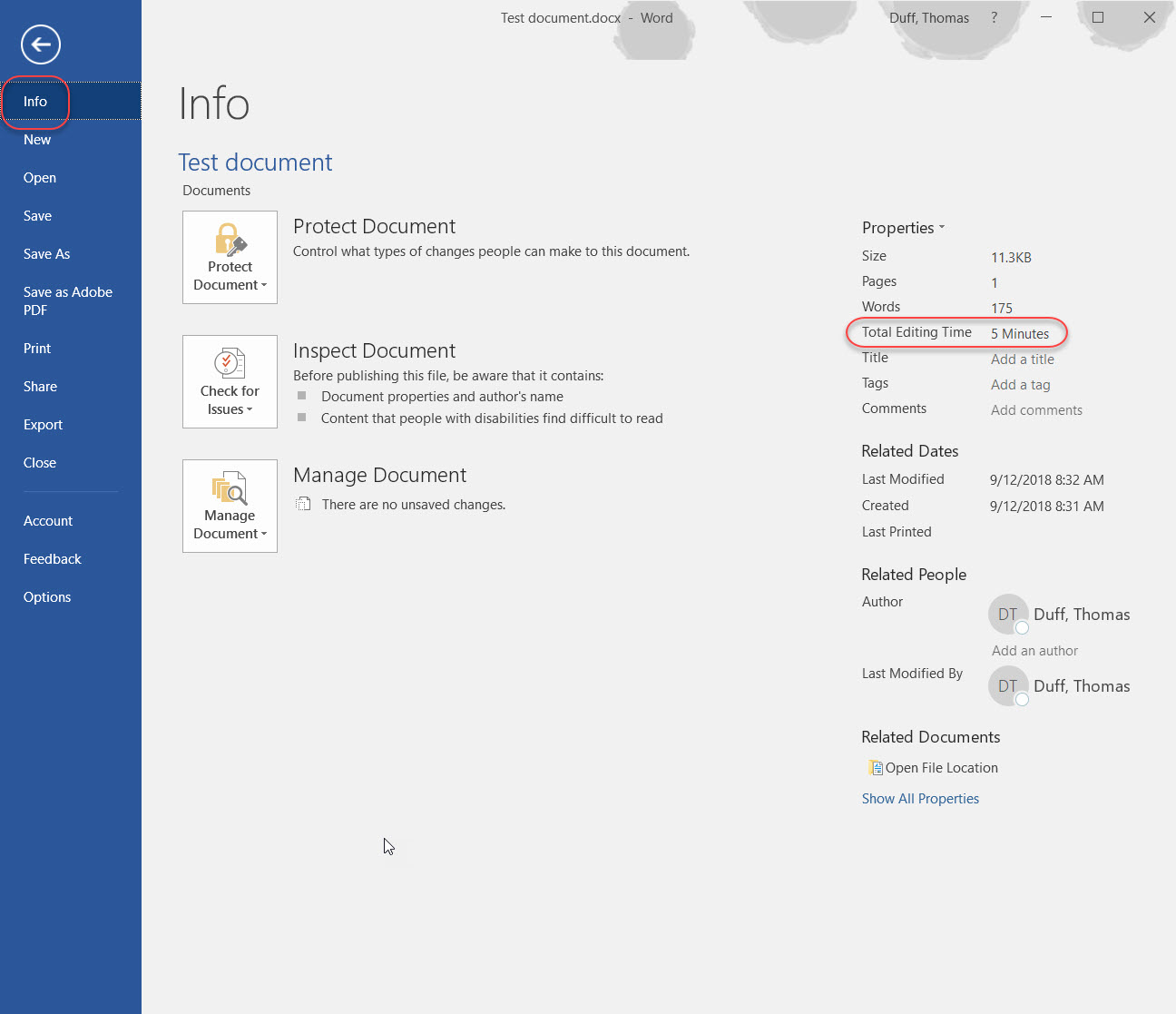Image resolution: width=1176 pixels, height=1014 pixels.
Task: Click the Author avatar for Duff, Thomas
Action: [x=1007, y=615]
